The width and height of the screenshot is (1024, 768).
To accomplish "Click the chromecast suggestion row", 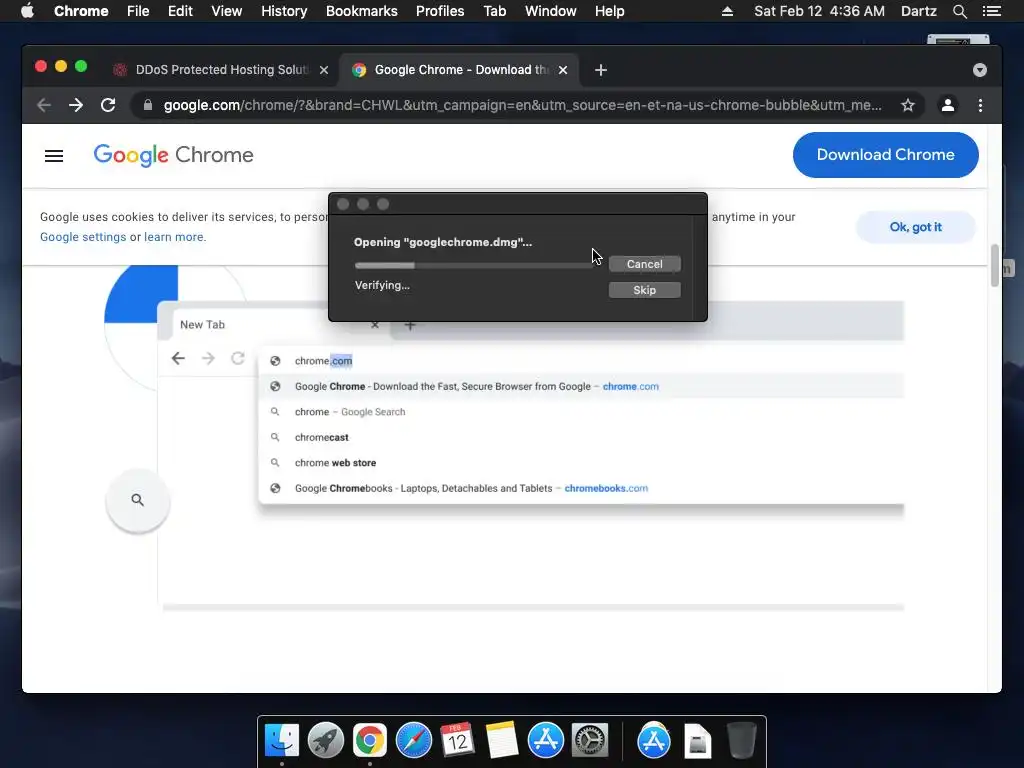I will pos(581,438).
